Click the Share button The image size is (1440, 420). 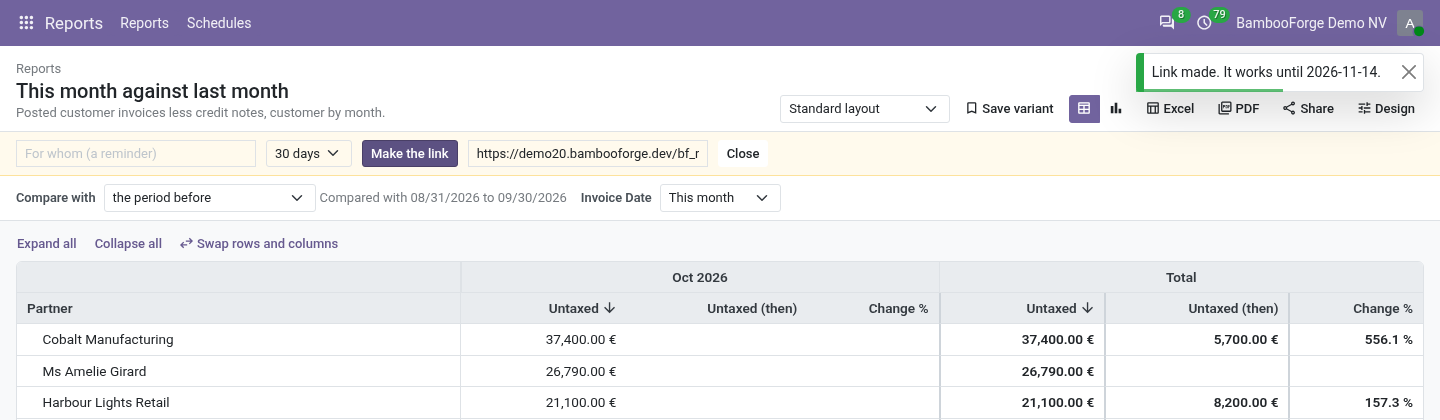(1308, 109)
